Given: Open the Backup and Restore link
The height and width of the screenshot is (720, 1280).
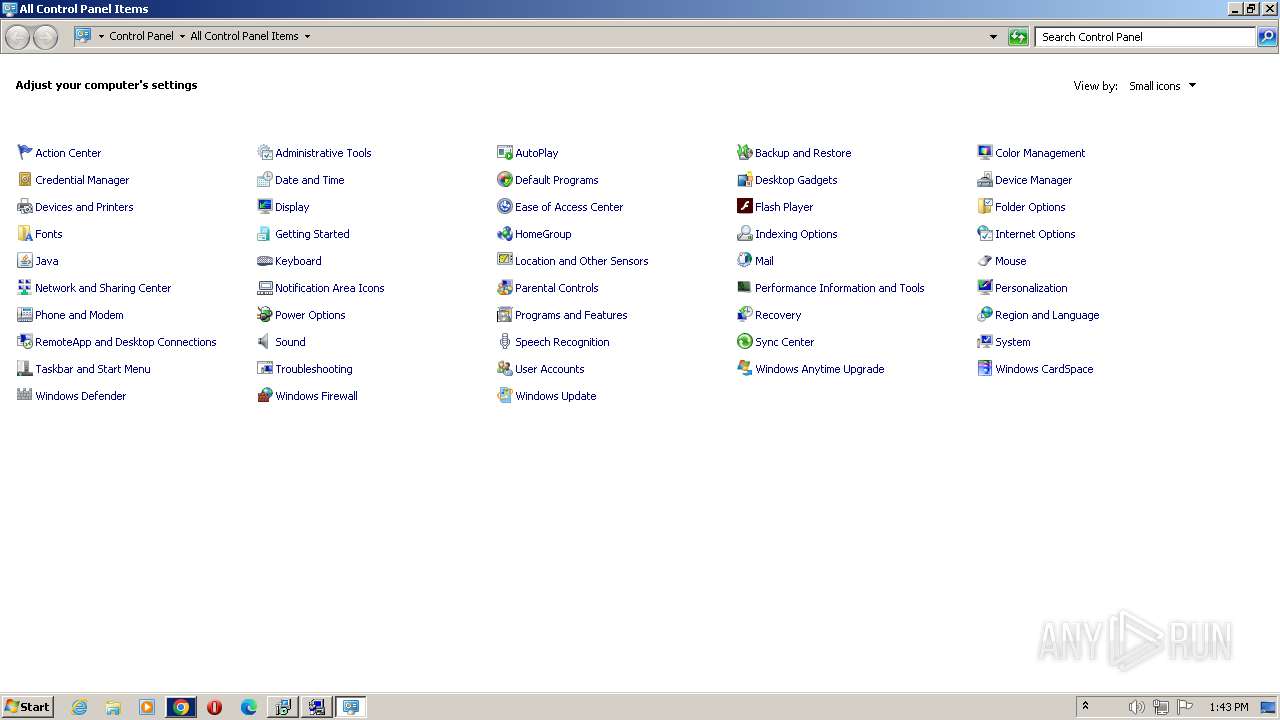Looking at the screenshot, I should pos(803,153).
